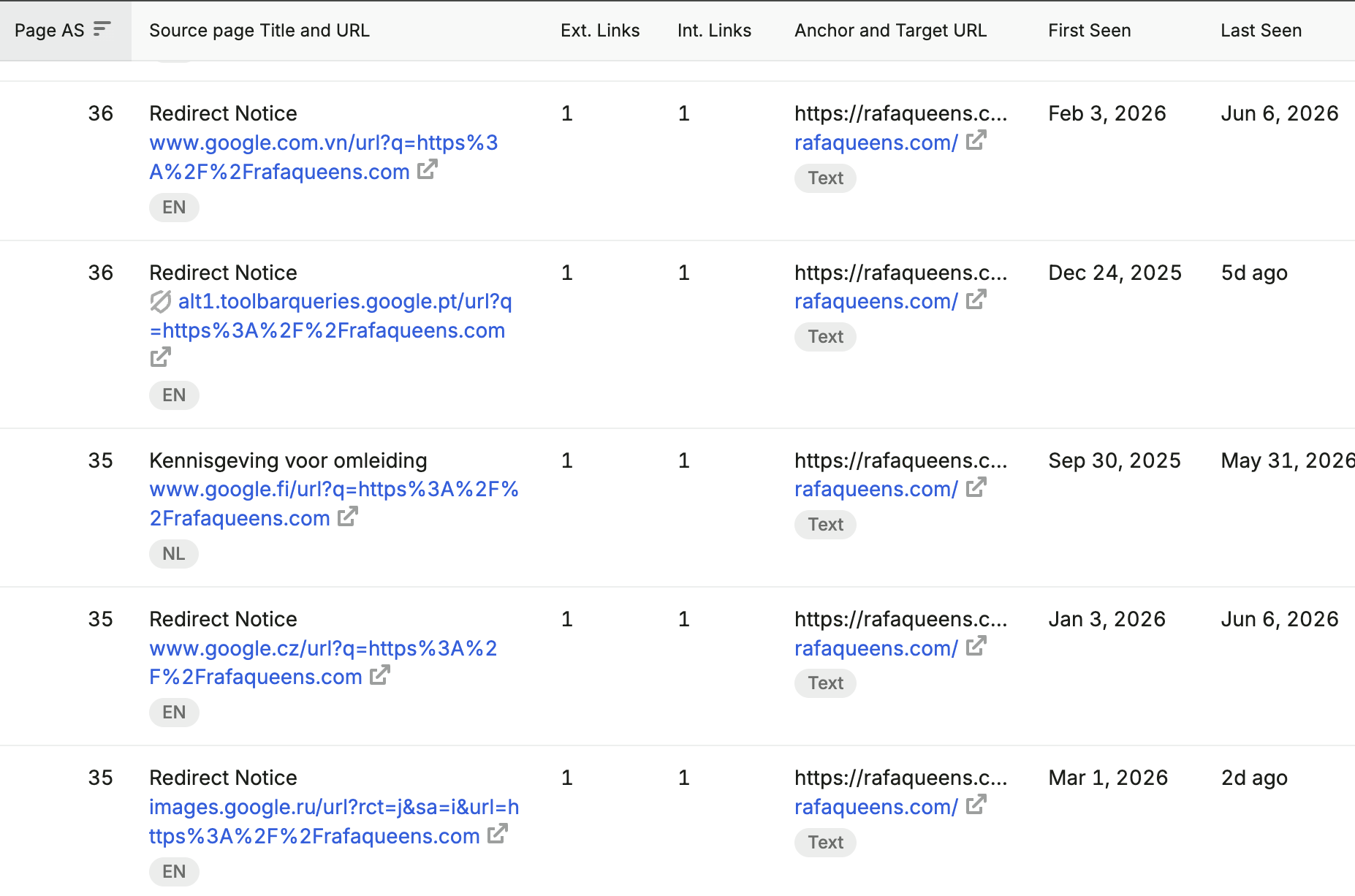
Task: Open www.google.fi redirect source link
Action: coord(333,504)
